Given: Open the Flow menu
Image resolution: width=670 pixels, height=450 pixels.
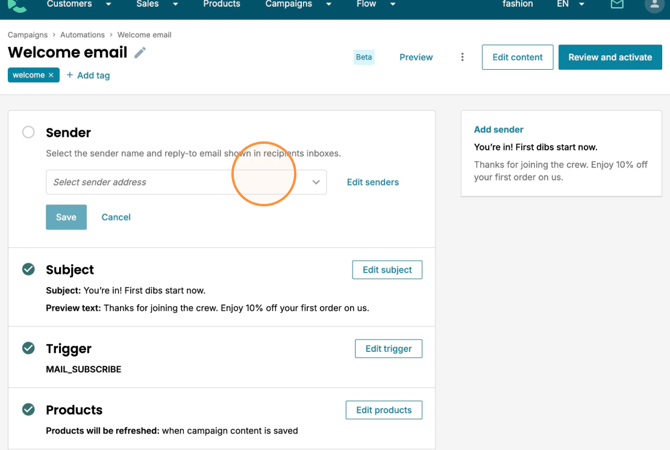Looking at the screenshot, I should 366,4.
